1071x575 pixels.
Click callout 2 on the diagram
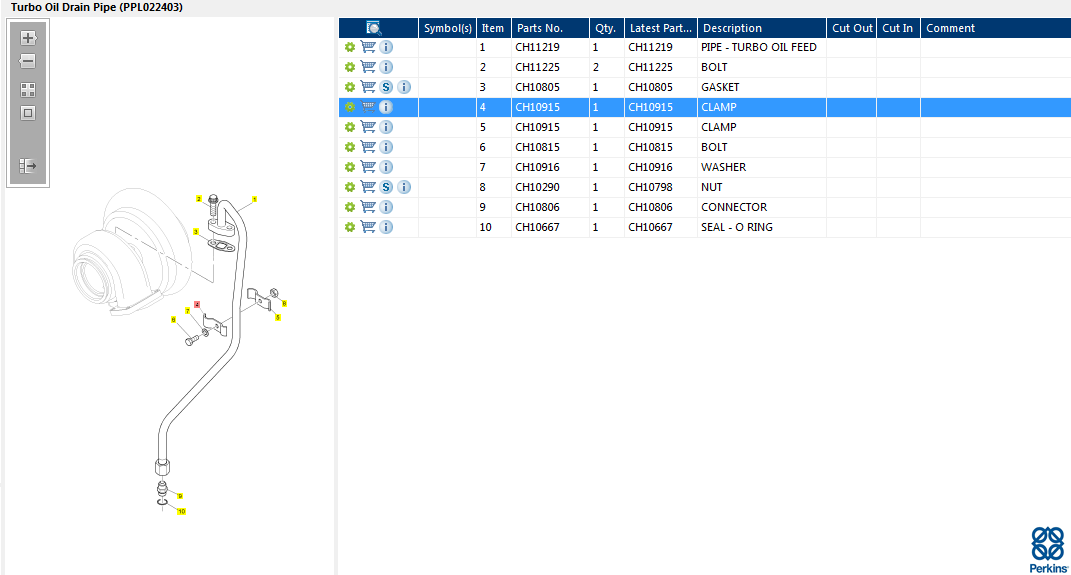[x=199, y=199]
